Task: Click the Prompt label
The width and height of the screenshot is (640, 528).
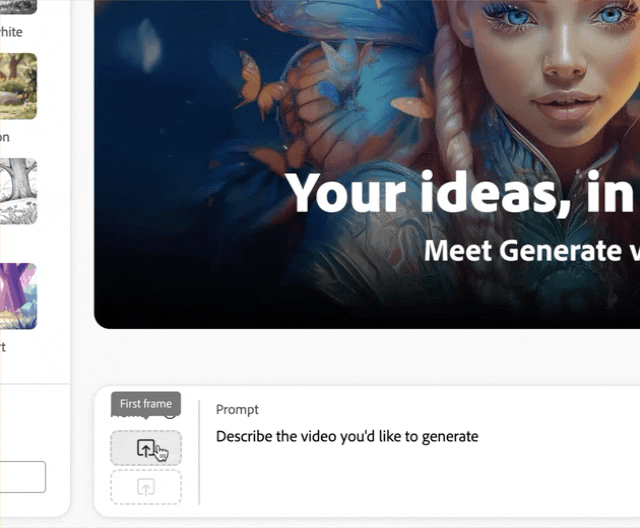Action: (x=237, y=409)
